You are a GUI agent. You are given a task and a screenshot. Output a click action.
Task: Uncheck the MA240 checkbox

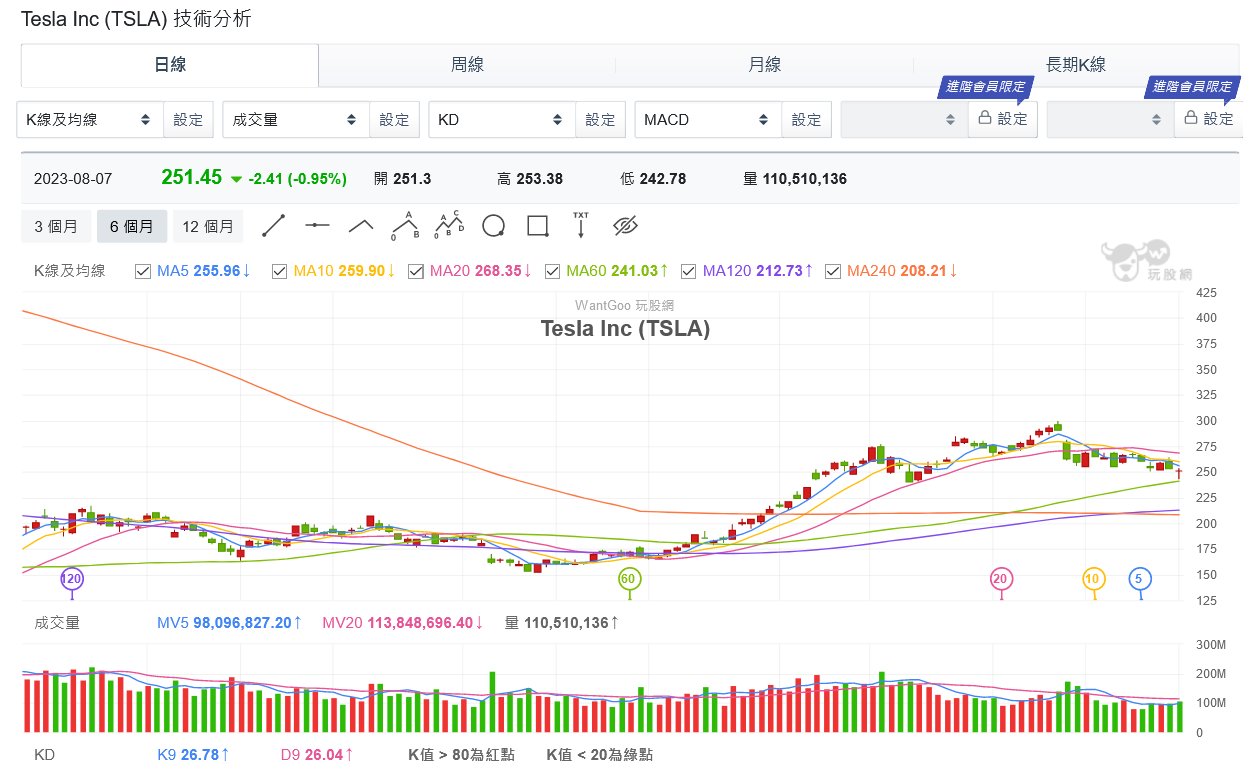(832, 271)
